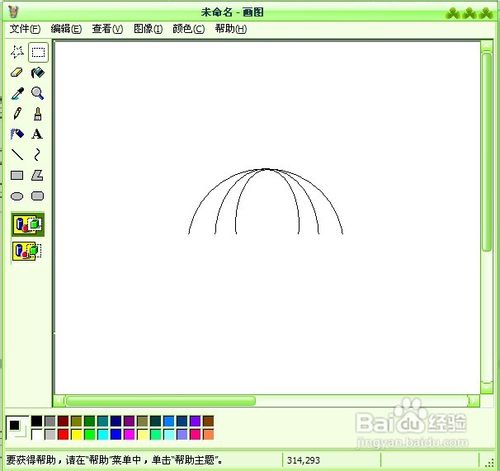
Task: Pick the dark gray swatch in palette
Action: (50, 421)
